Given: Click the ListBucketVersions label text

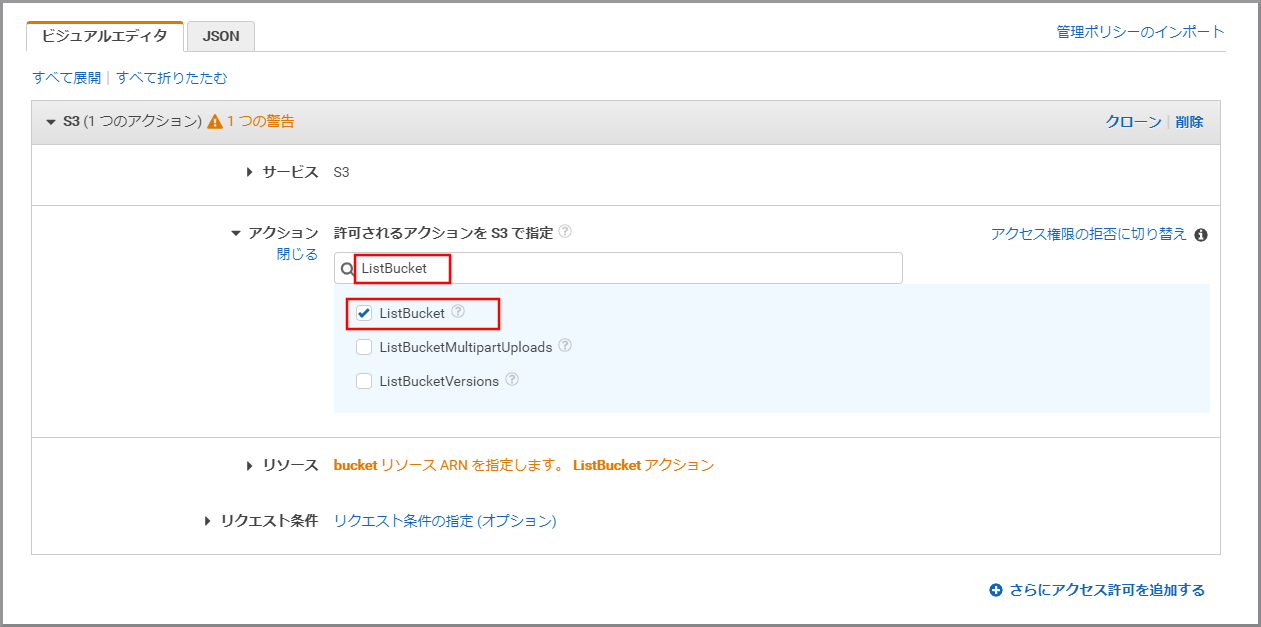Looking at the screenshot, I should coord(439,381).
